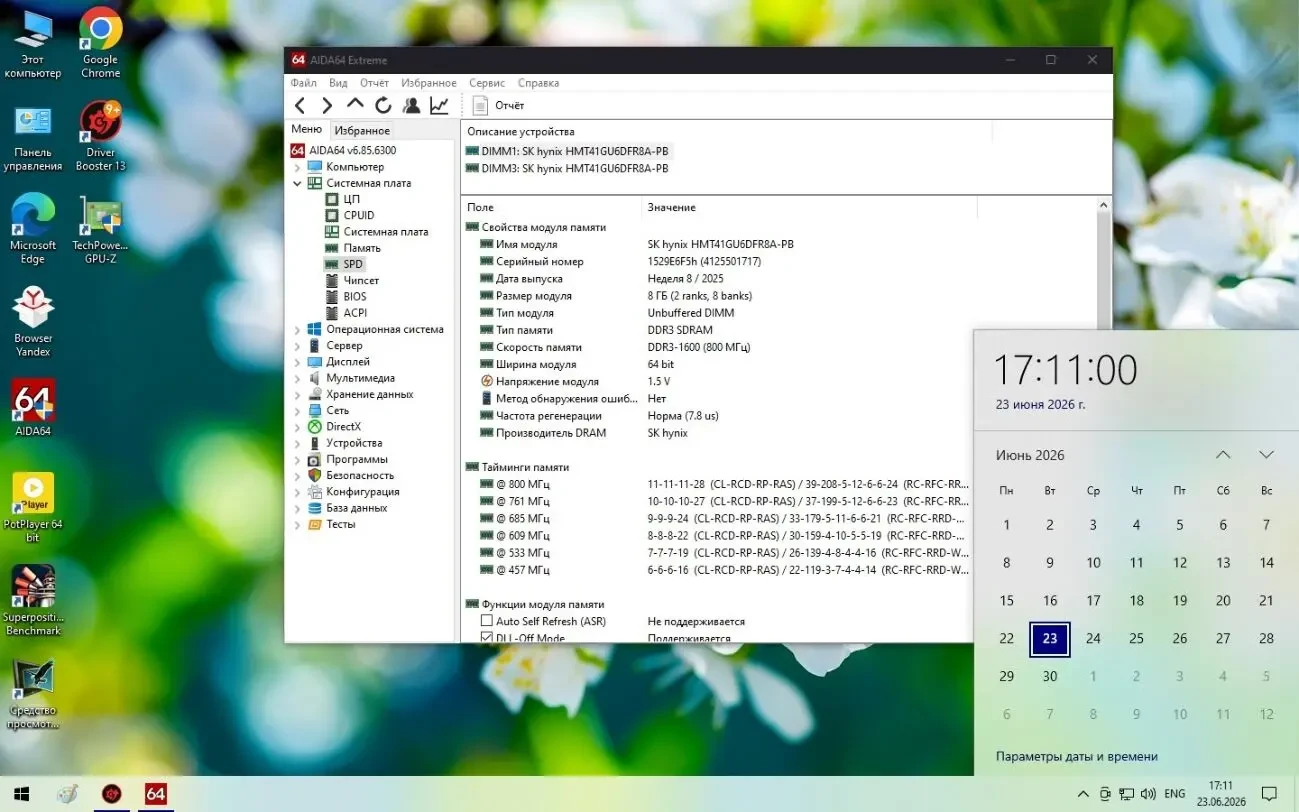Go forward with the right arrow toolbar icon
This screenshot has height=812, width=1299.
[x=327, y=105]
